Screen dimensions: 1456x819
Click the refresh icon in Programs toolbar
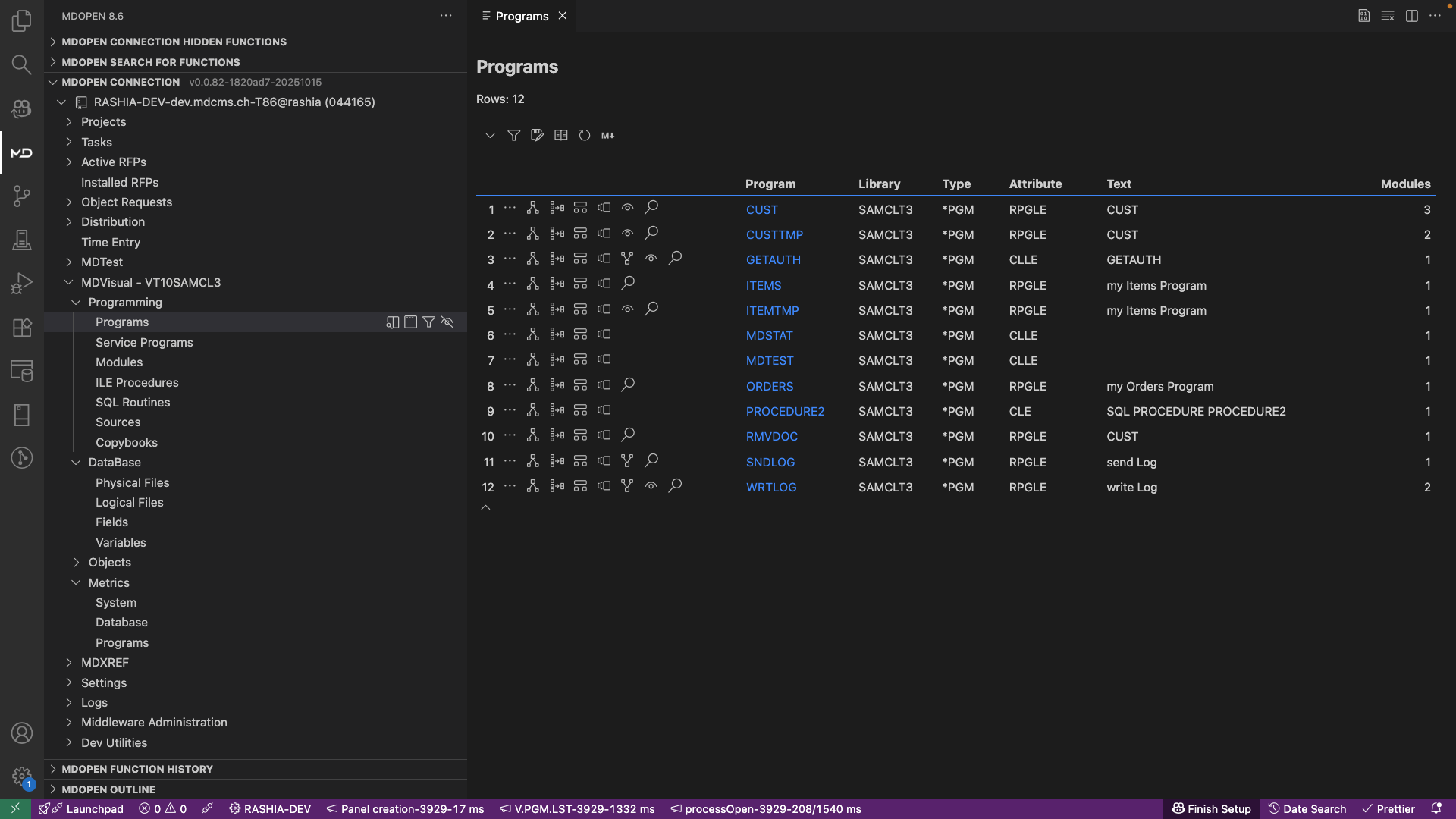click(x=584, y=135)
